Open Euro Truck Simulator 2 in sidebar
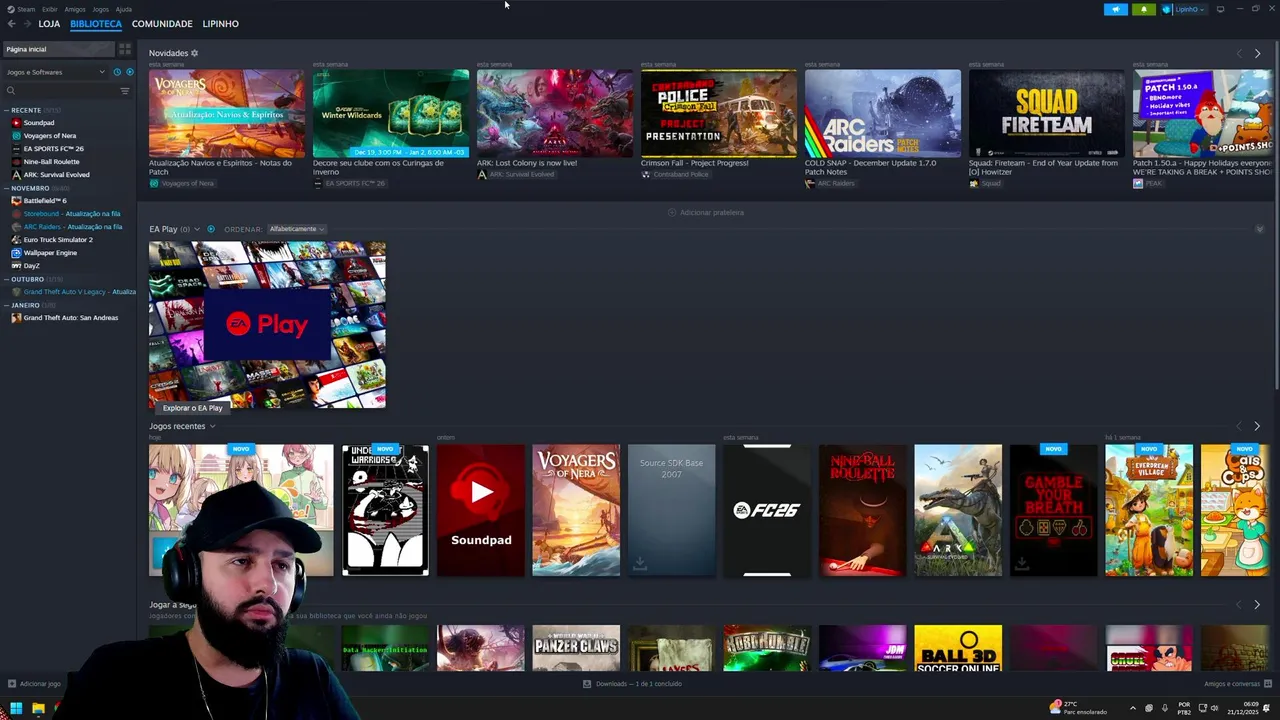 tap(58, 239)
